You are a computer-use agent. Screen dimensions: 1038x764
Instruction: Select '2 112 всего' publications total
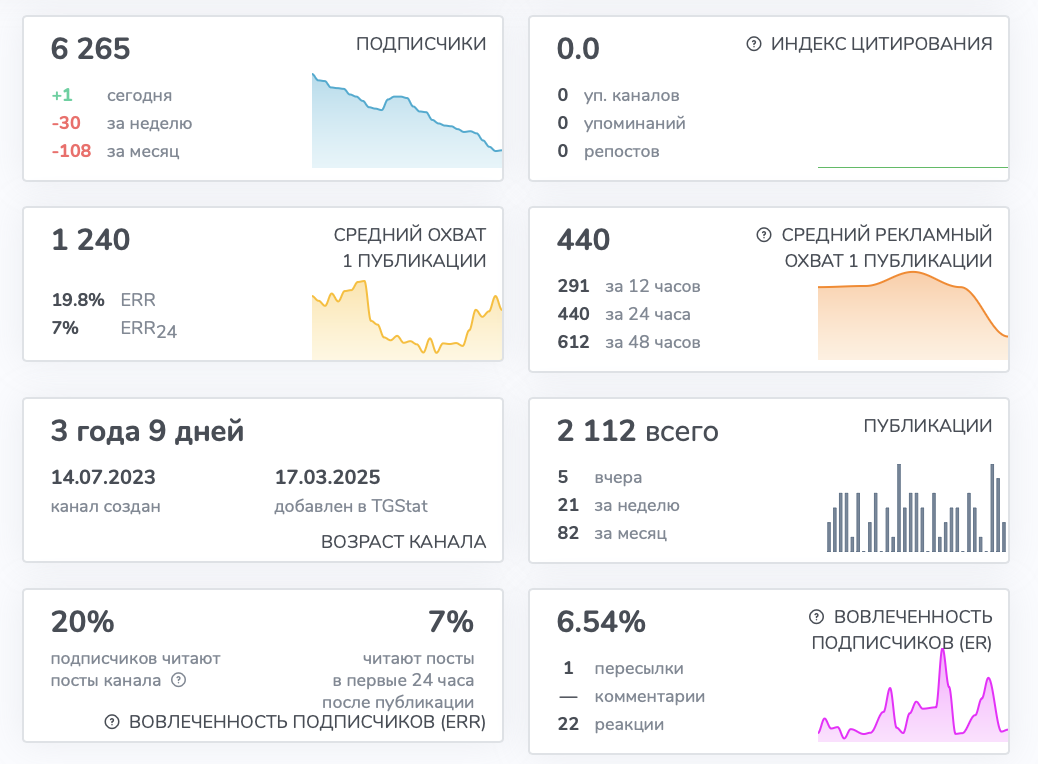tap(637, 431)
